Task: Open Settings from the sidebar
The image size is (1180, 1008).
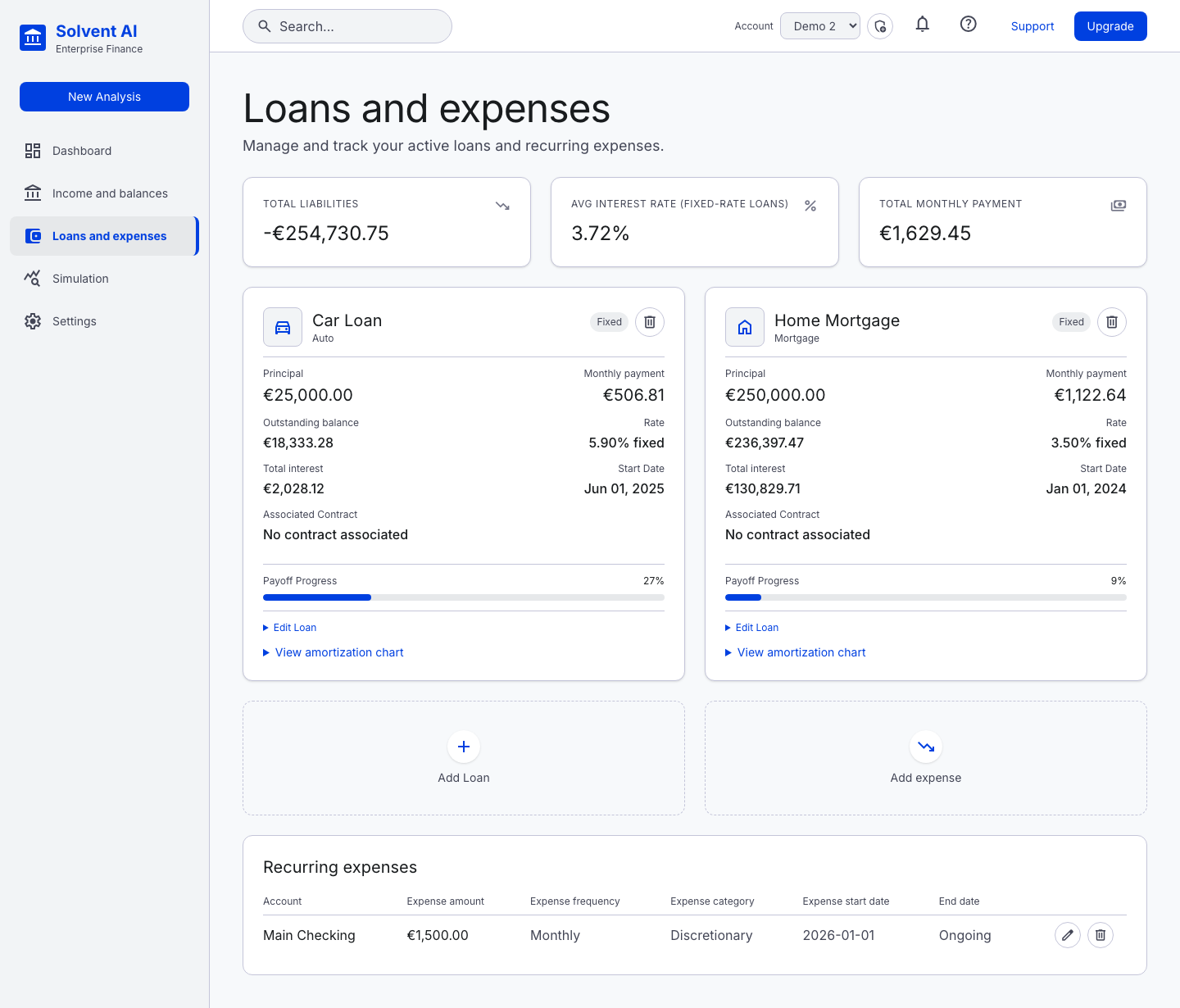Action: pyautogui.click(x=104, y=321)
